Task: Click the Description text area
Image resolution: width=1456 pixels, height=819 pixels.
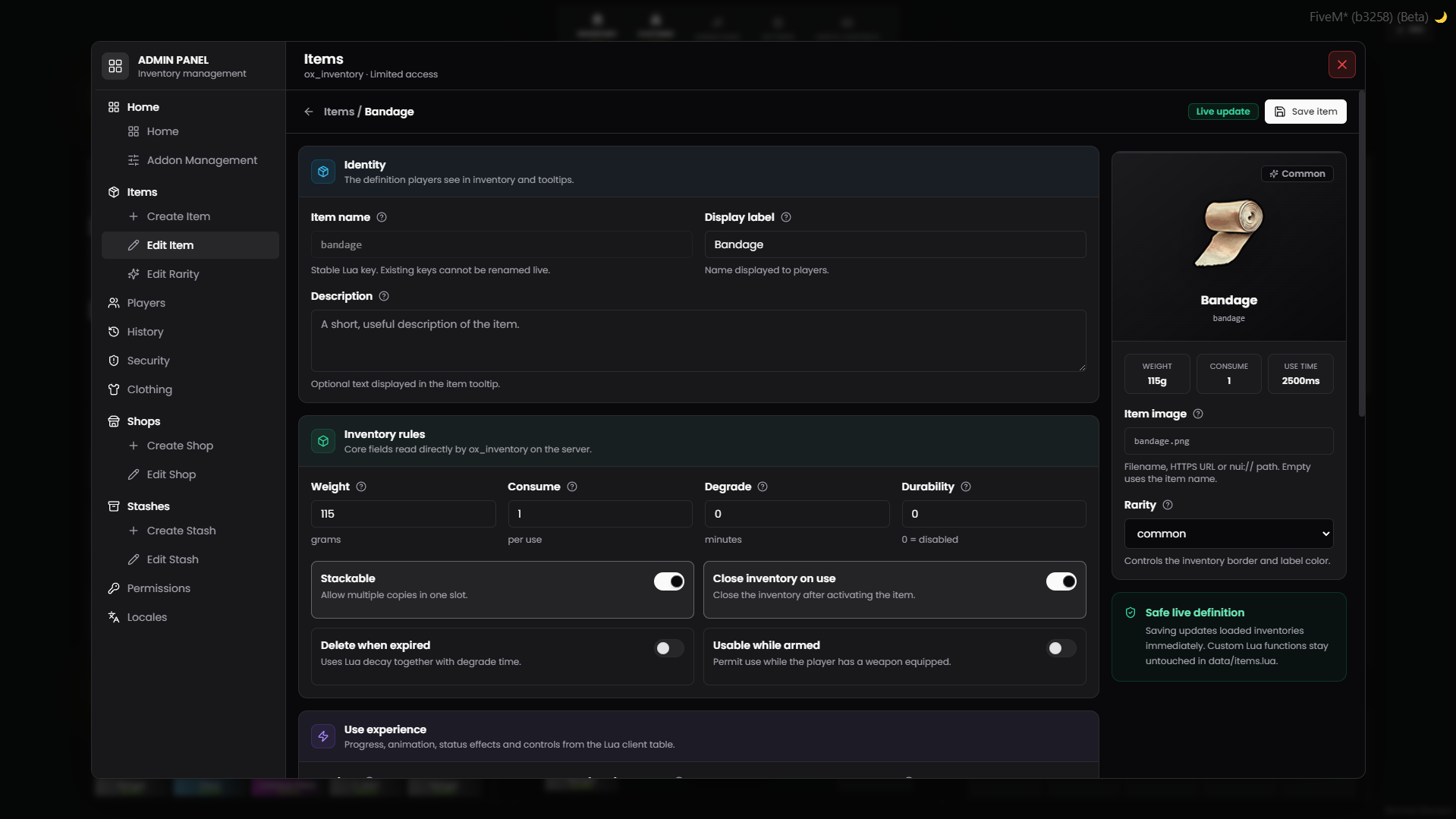Action: (x=698, y=341)
